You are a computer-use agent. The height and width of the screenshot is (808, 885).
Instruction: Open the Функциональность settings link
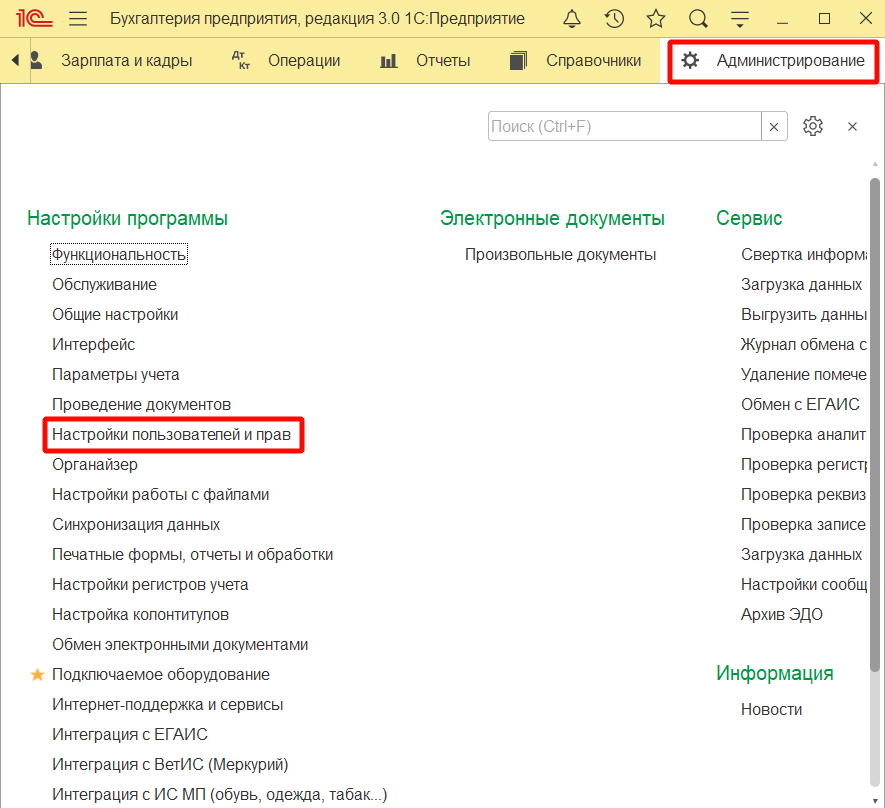point(119,255)
